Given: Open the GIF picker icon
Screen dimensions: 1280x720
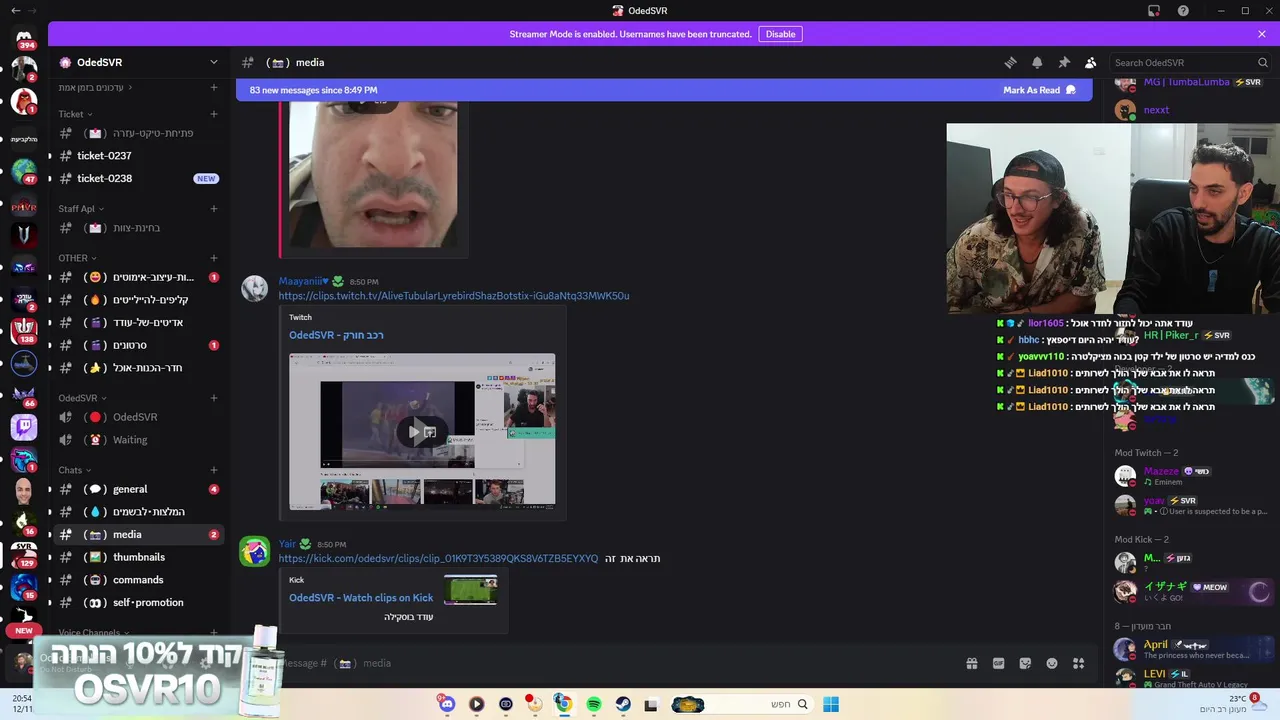Looking at the screenshot, I should point(998,663).
